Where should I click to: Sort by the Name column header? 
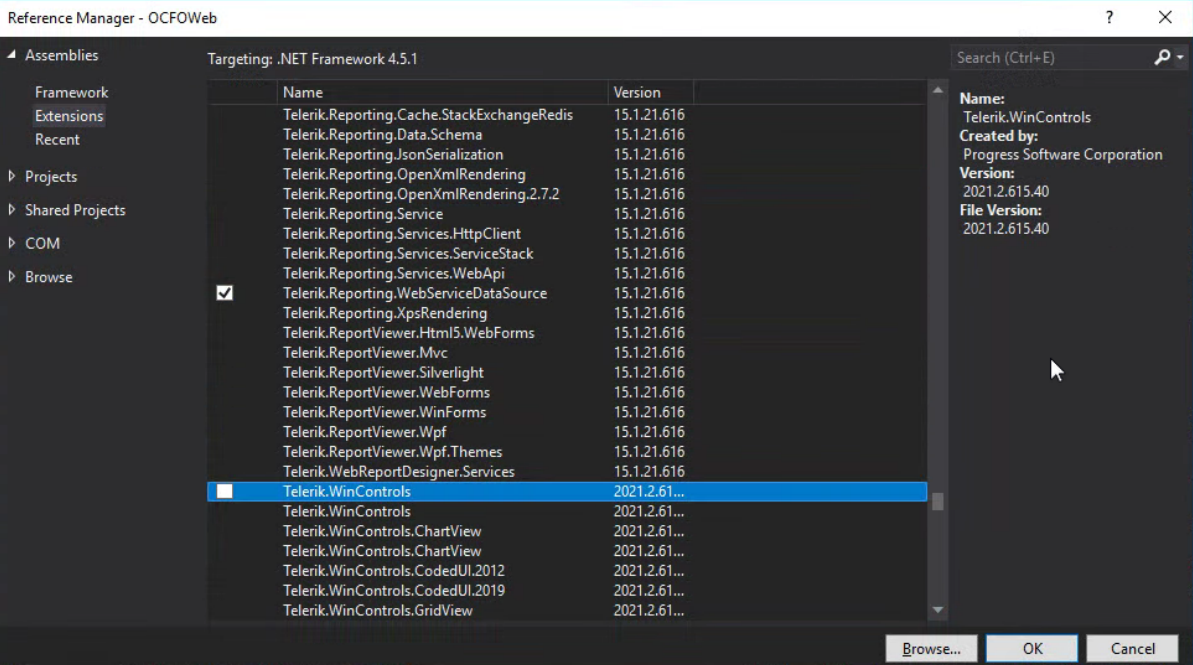coord(442,92)
